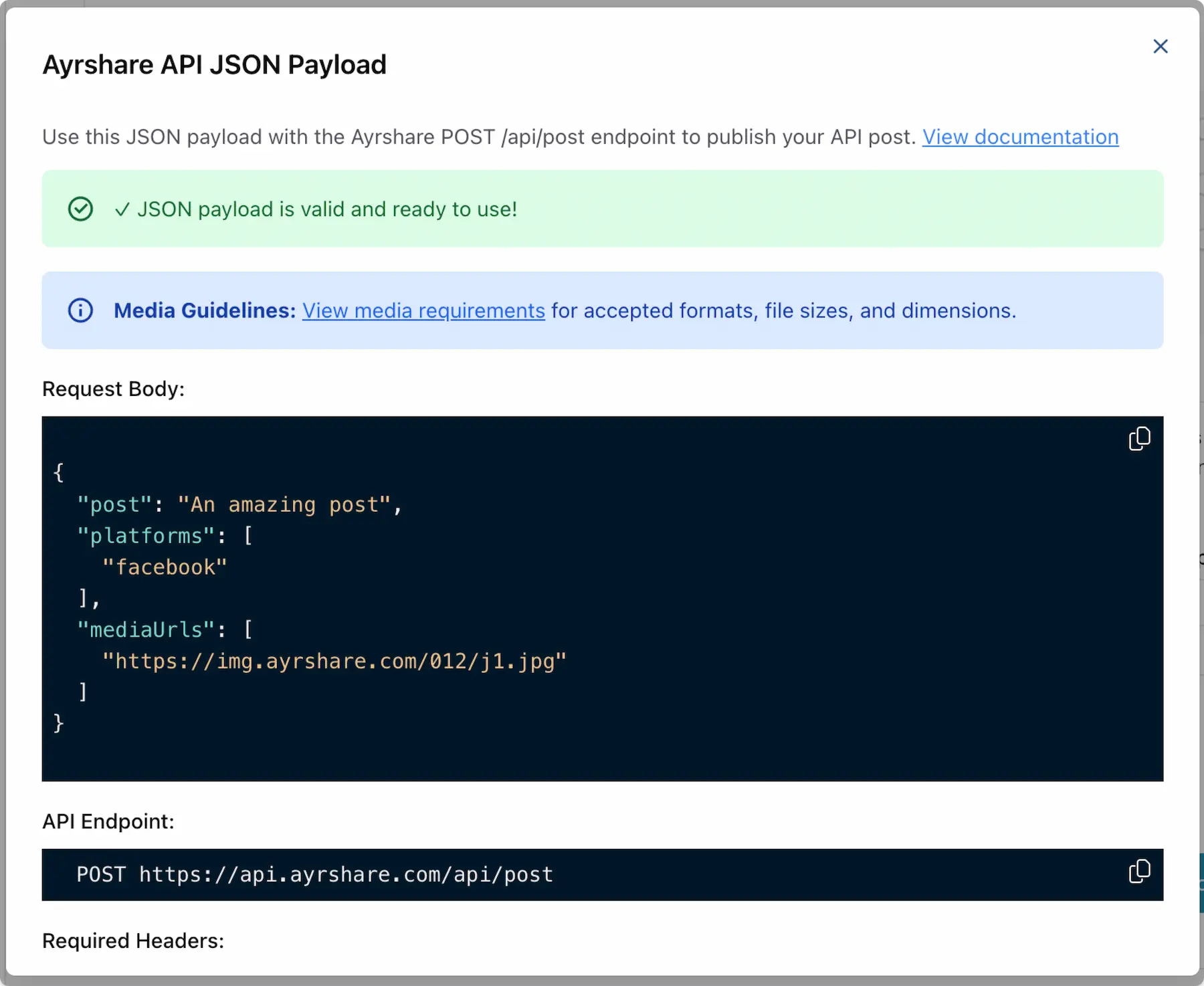Click the "Required Headers:" label
Viewport: 1204px width, 986px height.
[x=133, y=941]
